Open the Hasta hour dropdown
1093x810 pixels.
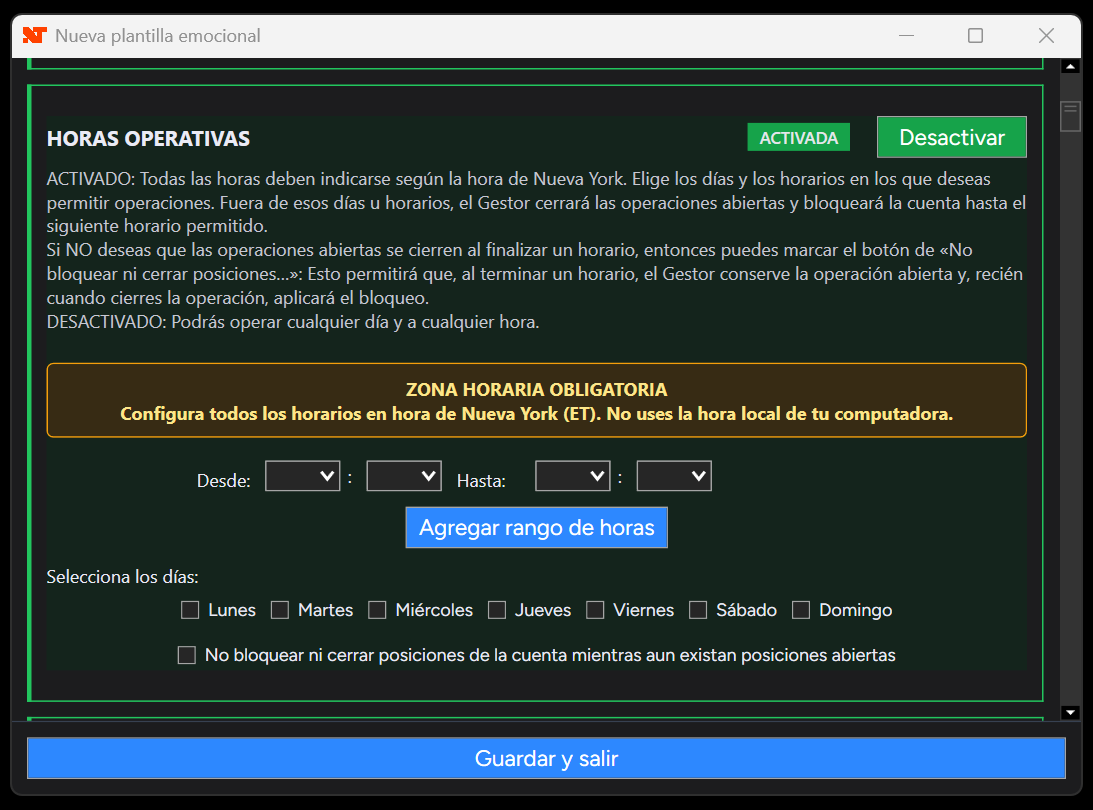coord(573,476)
